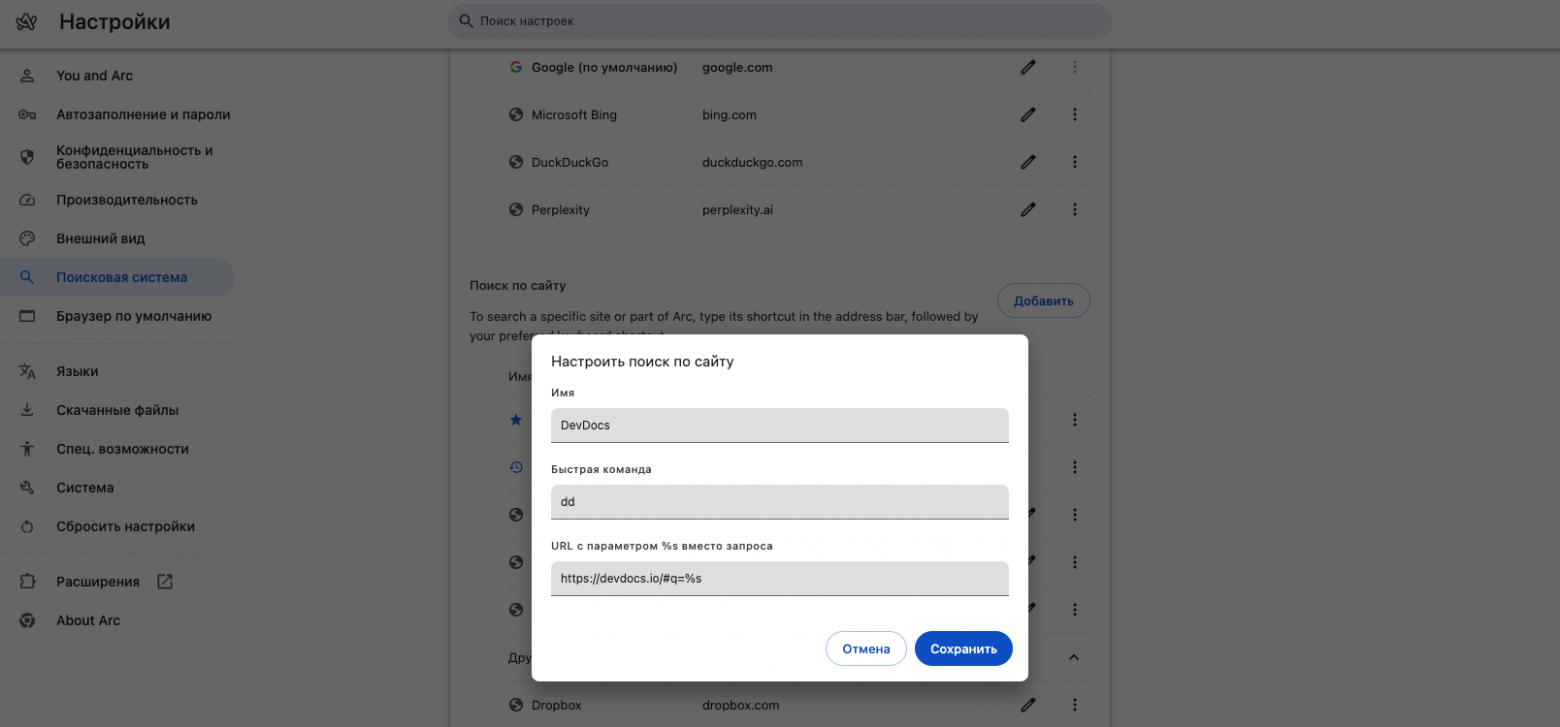The height and width of the screenshot is (727, 1560).
Task: Open more options menu for Microsoft Bing
Action: pos(1075,115)
